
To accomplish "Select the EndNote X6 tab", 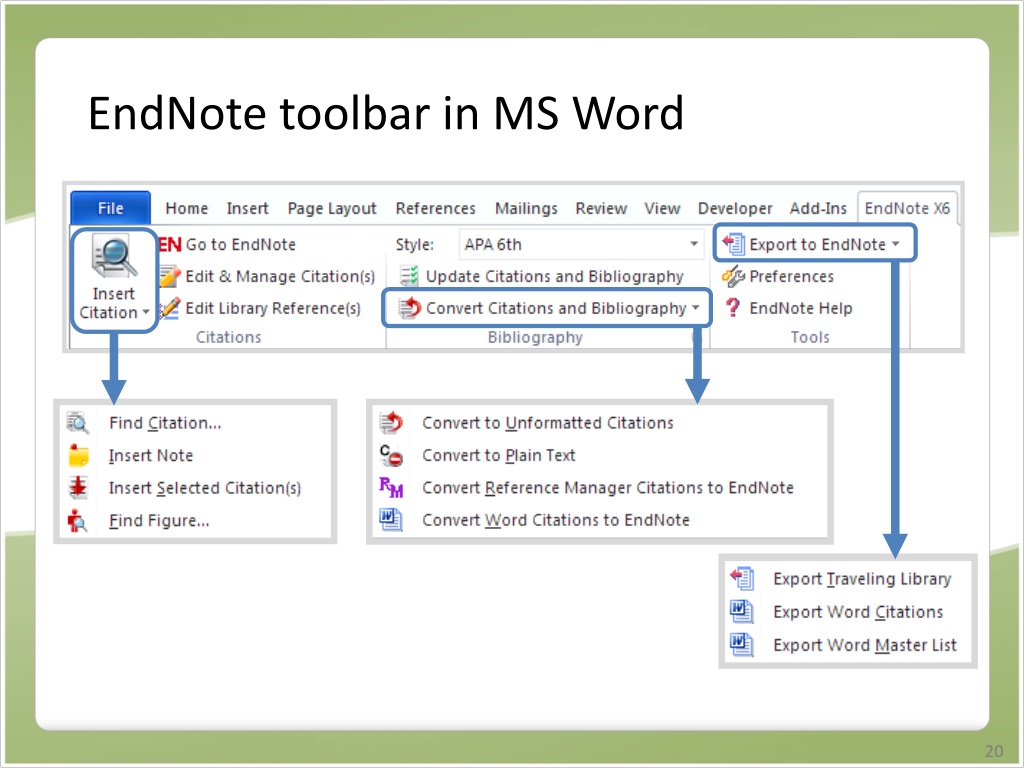I will coord(907,208).
